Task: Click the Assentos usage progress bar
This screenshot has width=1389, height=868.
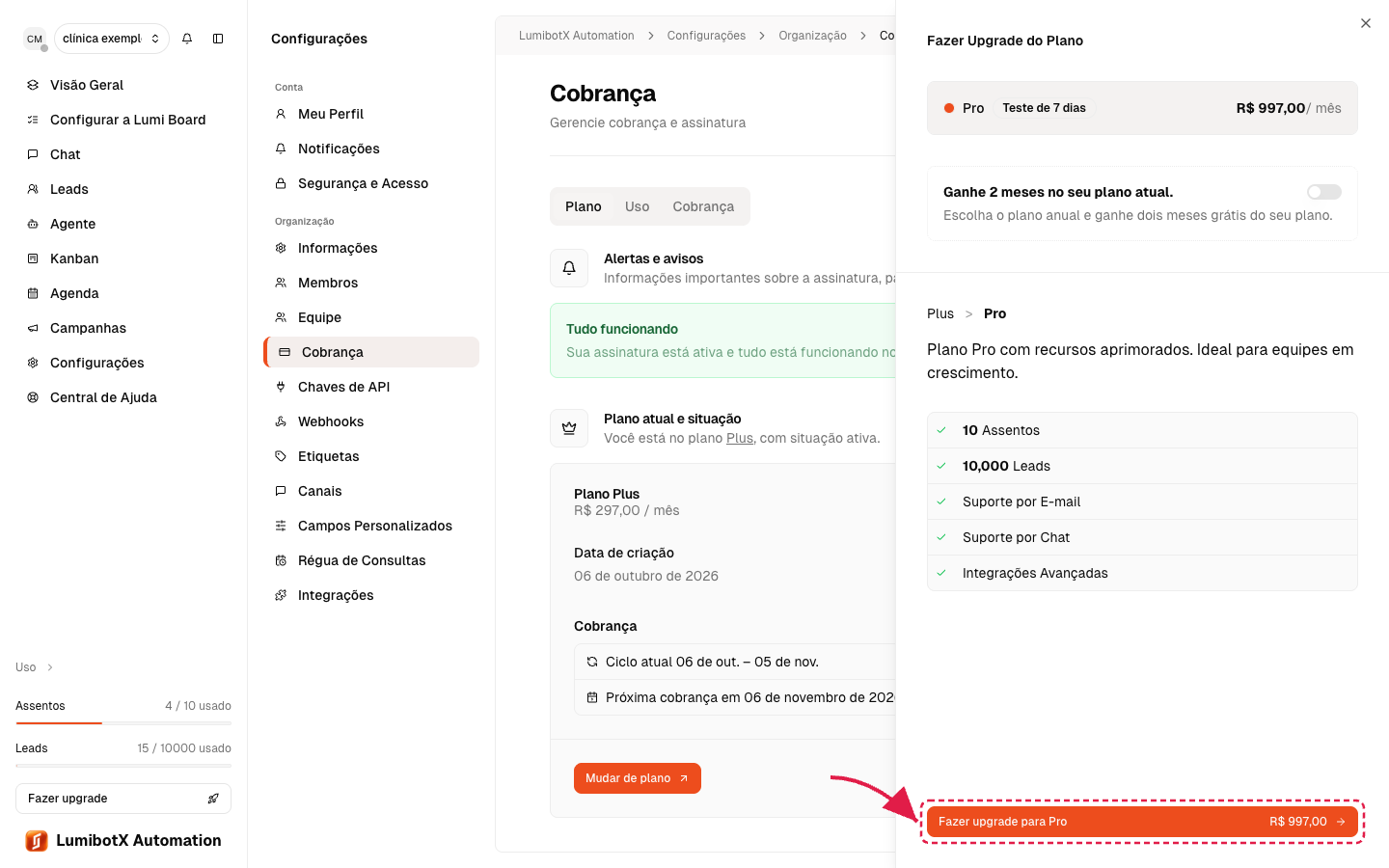Action: pyautogui.click(x=123, y=722)
